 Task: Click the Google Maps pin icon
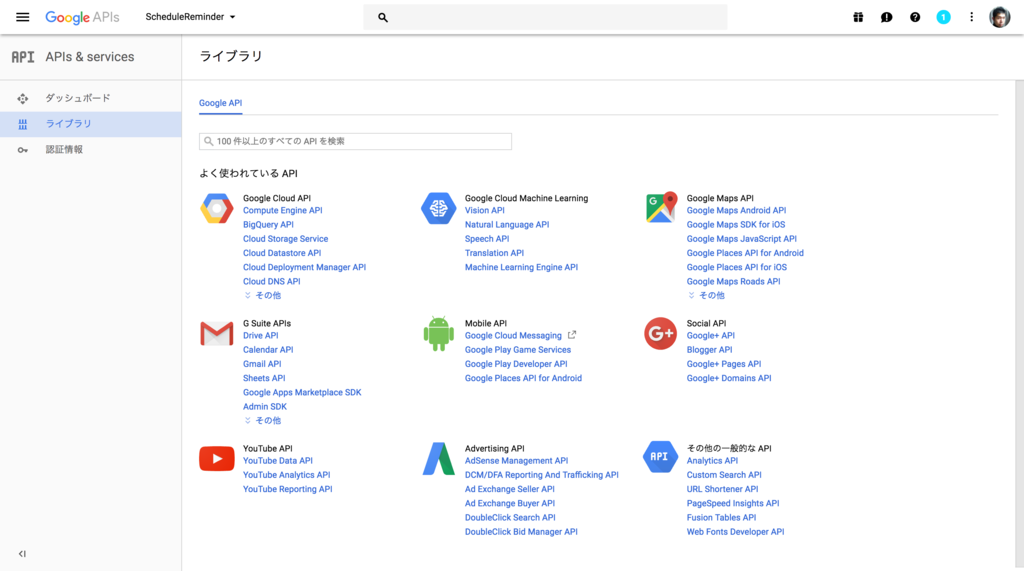(661, 208)
